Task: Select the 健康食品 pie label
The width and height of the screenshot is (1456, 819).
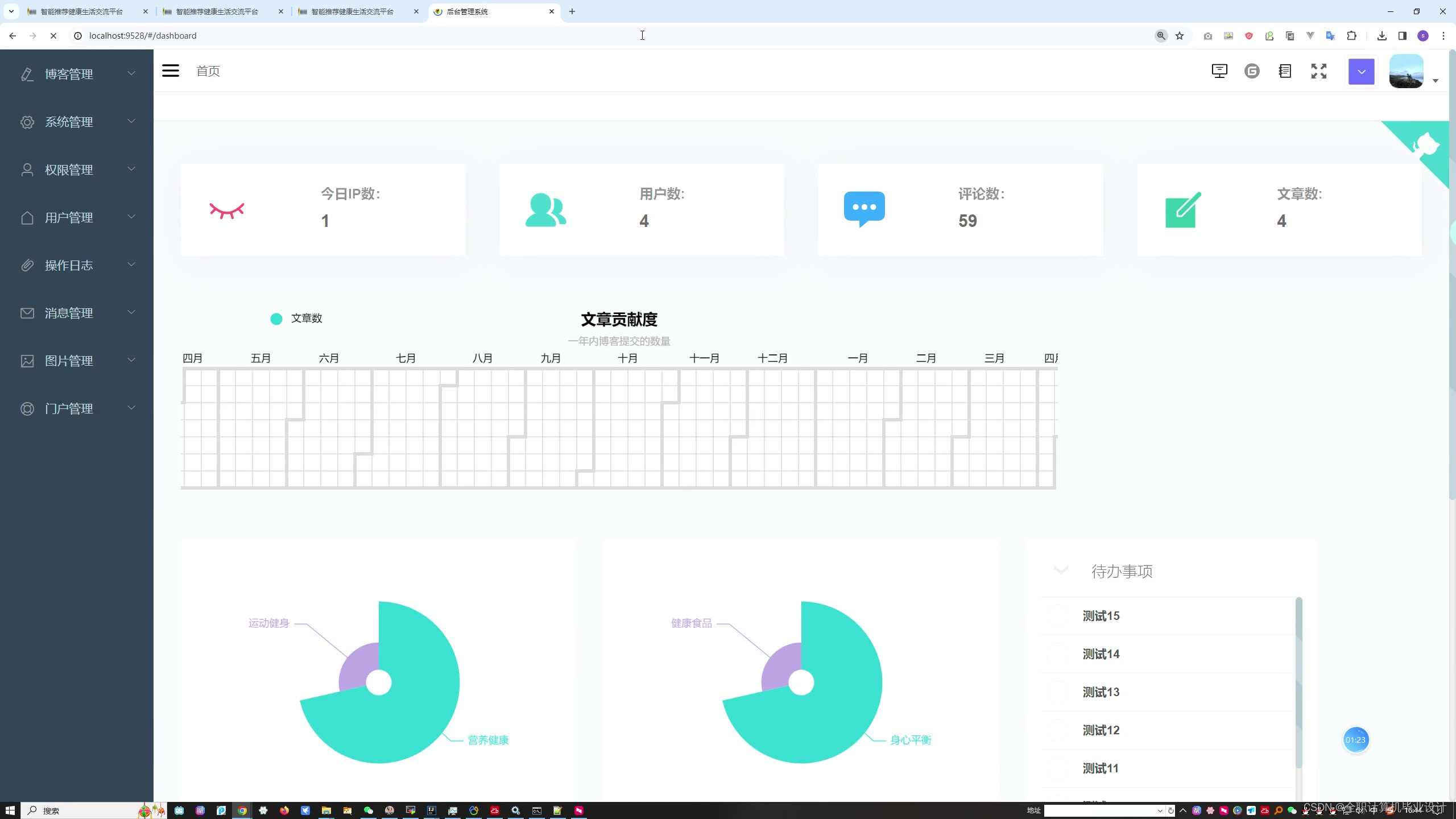Action: pos(691,623)
